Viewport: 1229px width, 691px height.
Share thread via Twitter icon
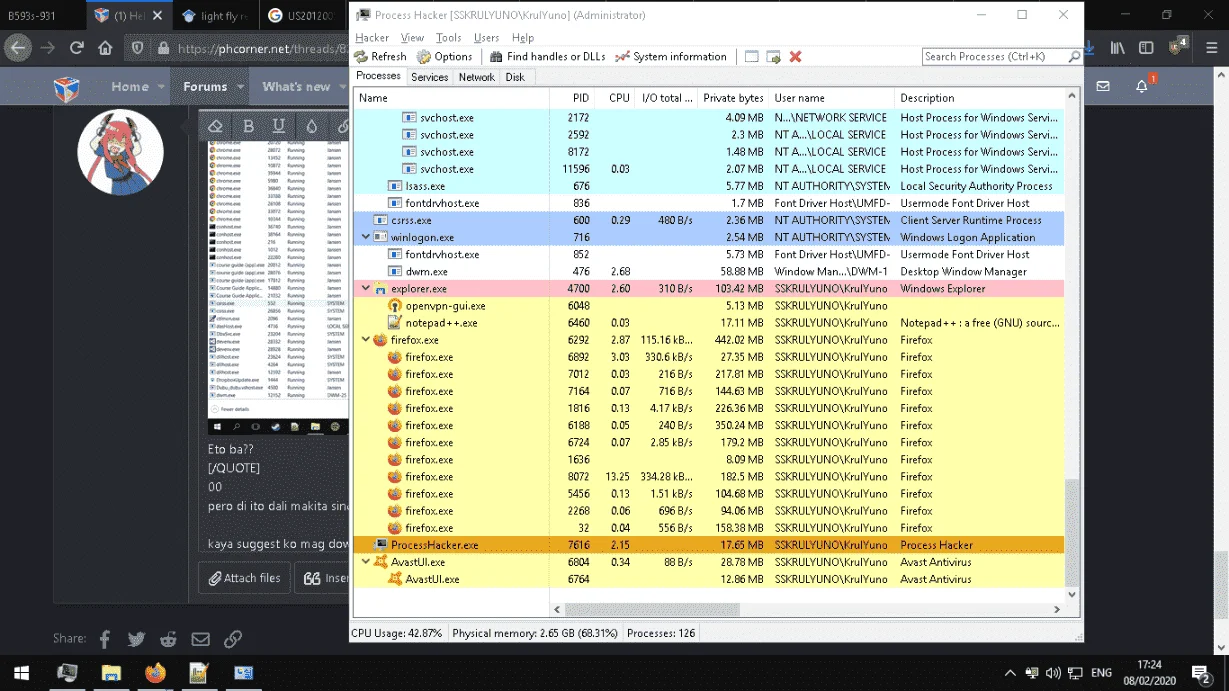tap(136, 639)
